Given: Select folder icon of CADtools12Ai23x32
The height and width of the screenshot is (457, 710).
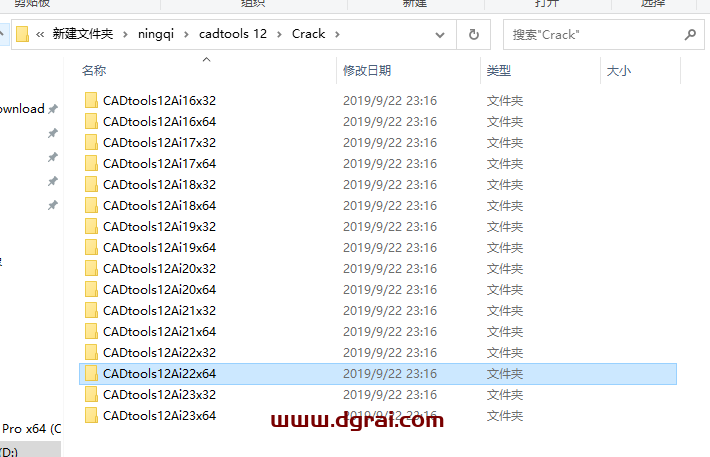Looking at the screenshot, I should click(91, 394).
